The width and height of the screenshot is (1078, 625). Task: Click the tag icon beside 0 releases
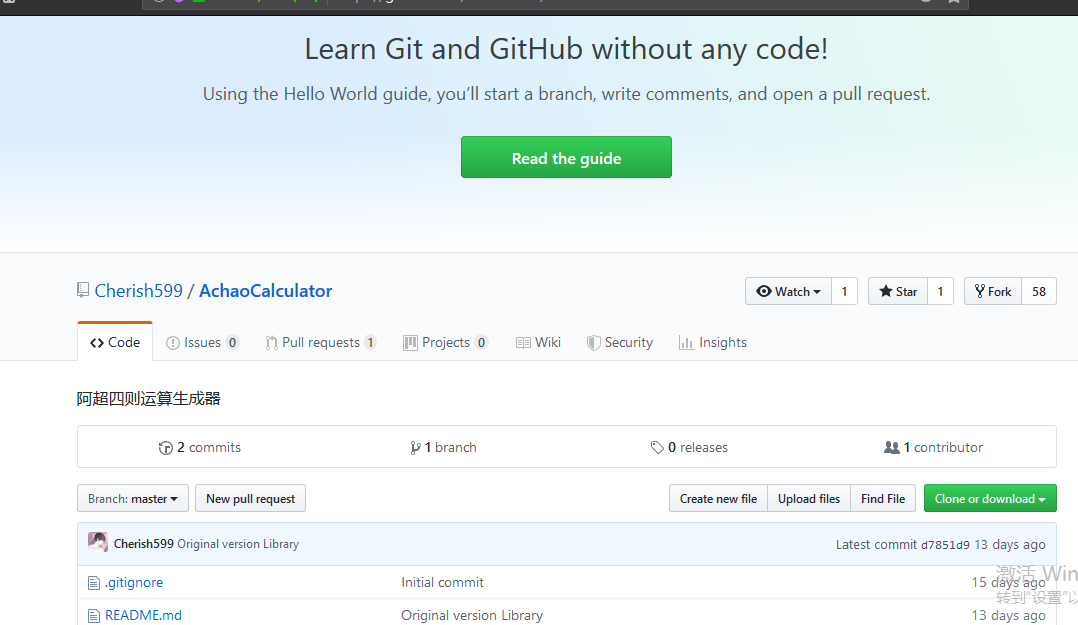pyautogui.click(x=657, y=448)
